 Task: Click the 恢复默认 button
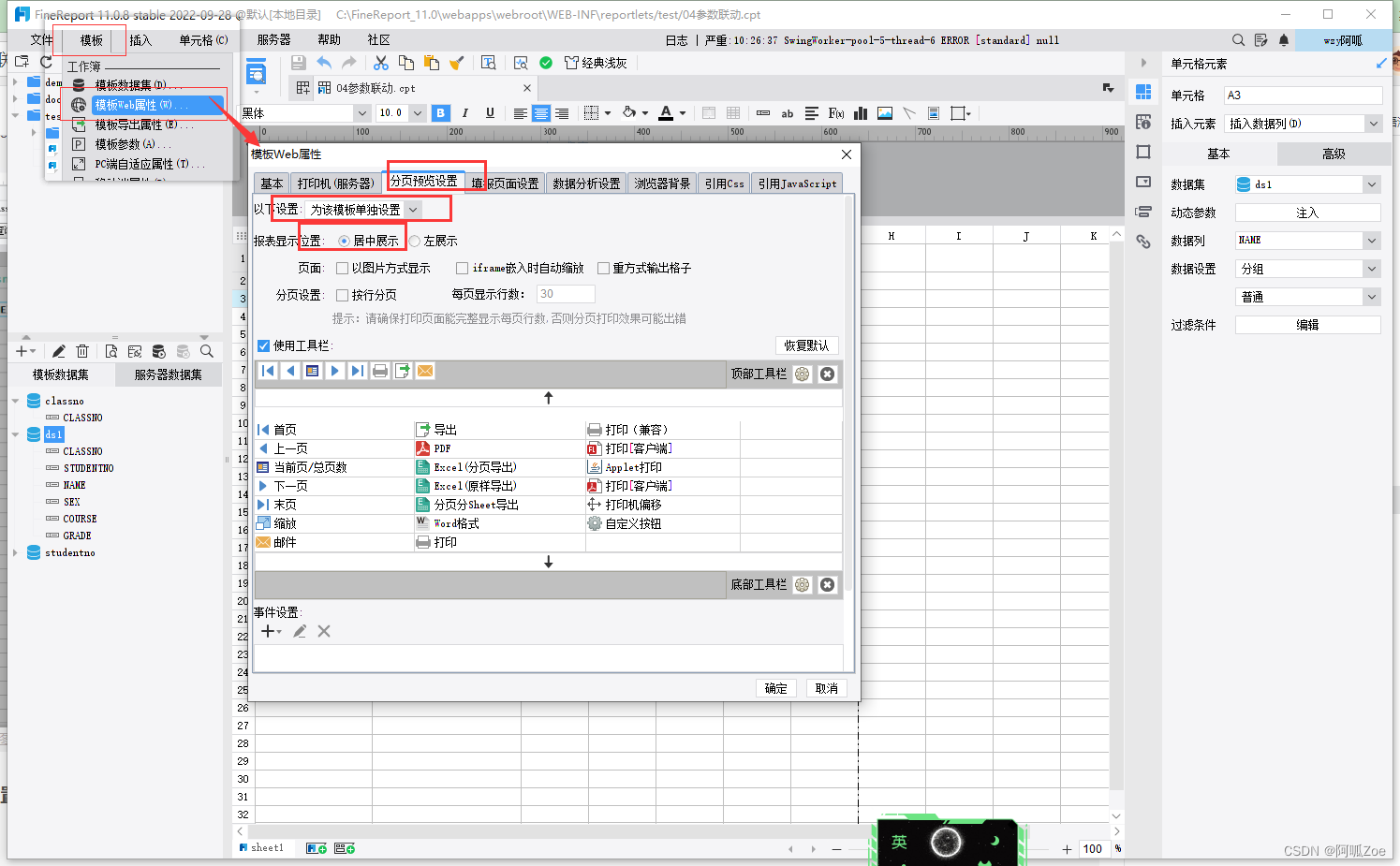coord(806,345)
